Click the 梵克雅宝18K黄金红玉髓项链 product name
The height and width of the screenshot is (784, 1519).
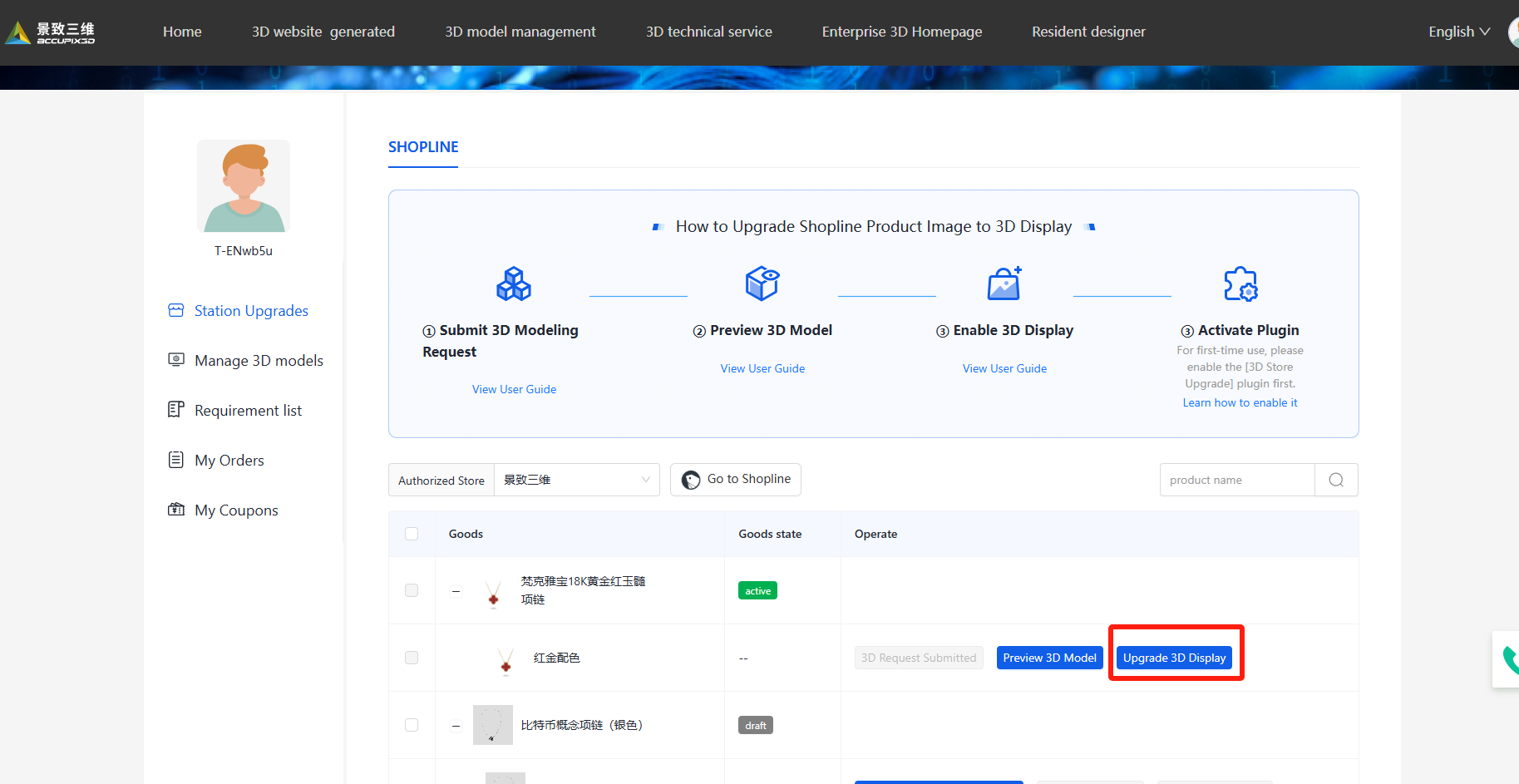pos(583,590)
